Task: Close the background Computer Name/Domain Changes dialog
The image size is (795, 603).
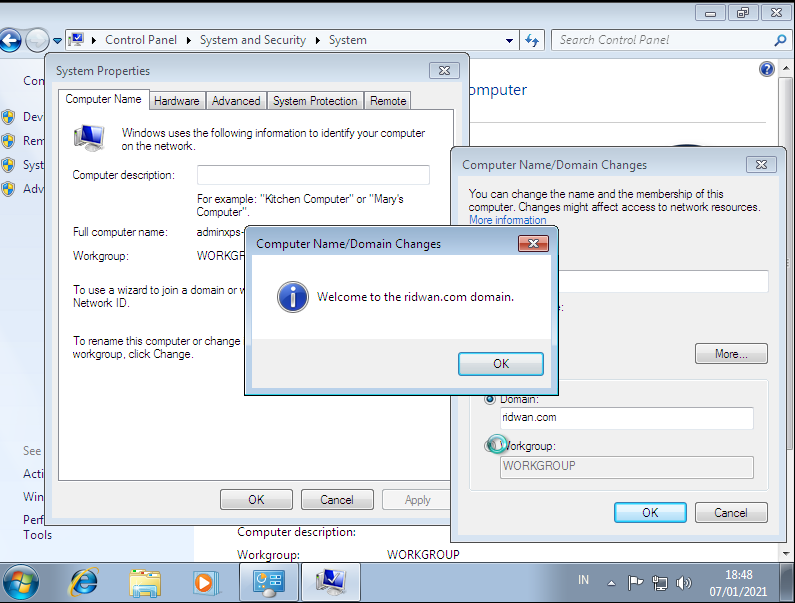Action: coord(761,164)
